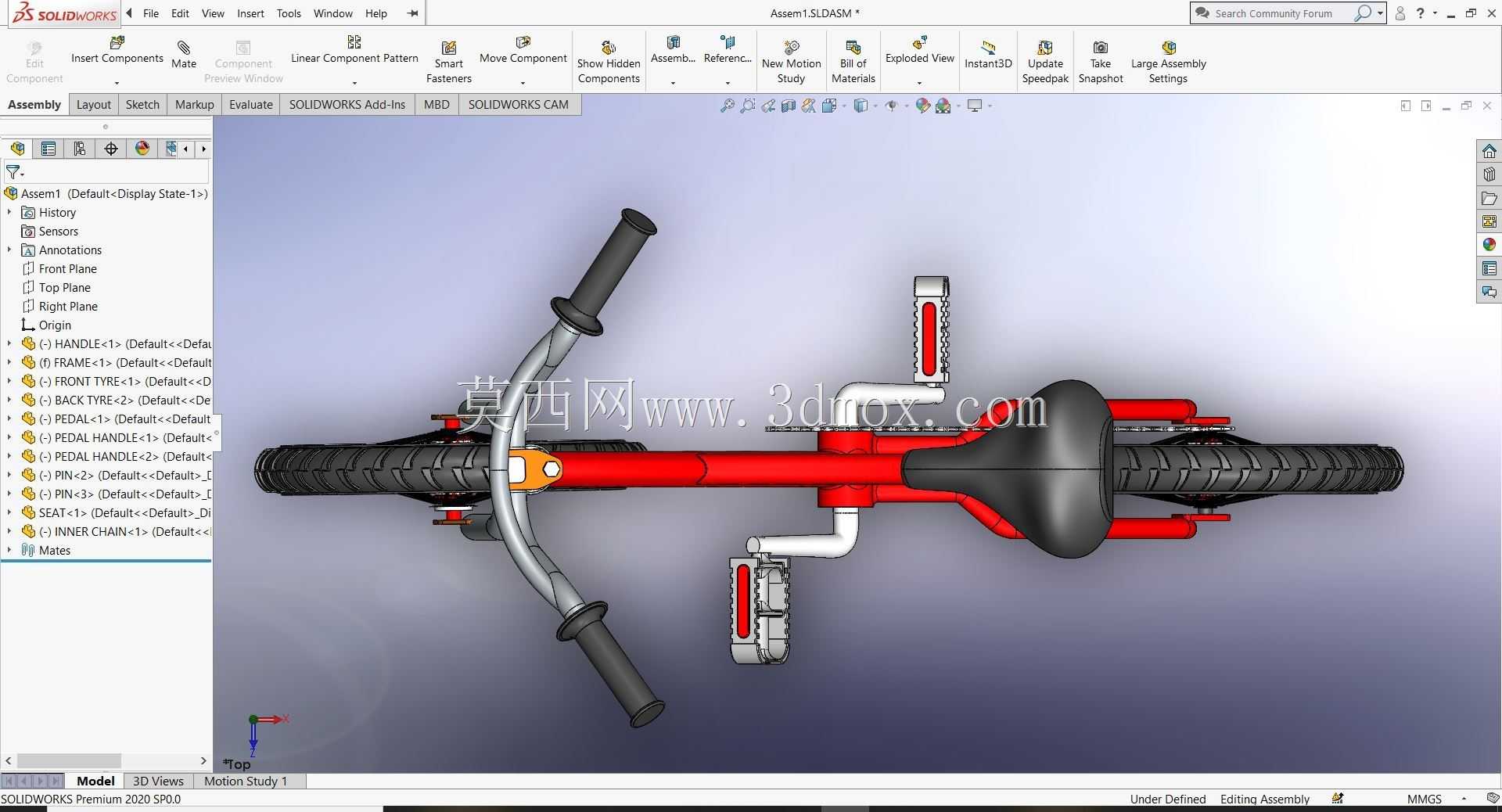Switch to the Evaluate tab
1502x812 pixels.
(x=251, y=105)
